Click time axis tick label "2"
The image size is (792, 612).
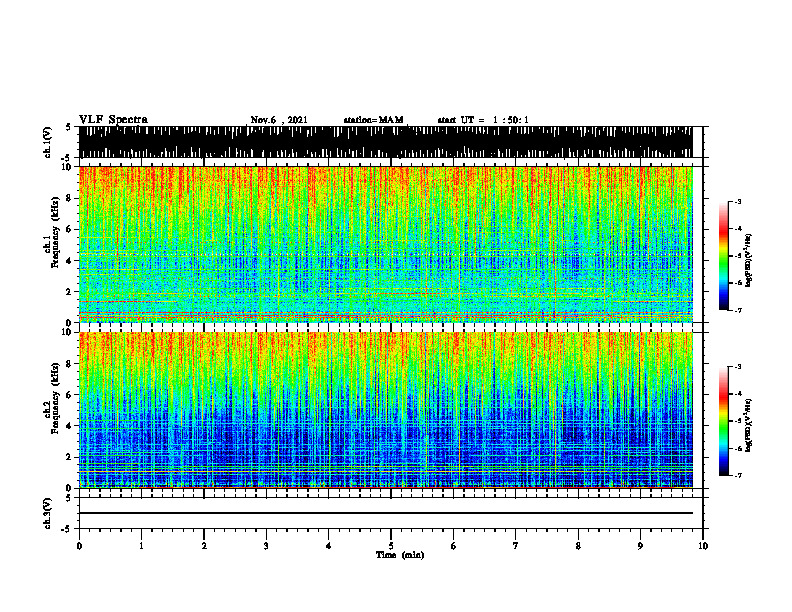[204, 546]
